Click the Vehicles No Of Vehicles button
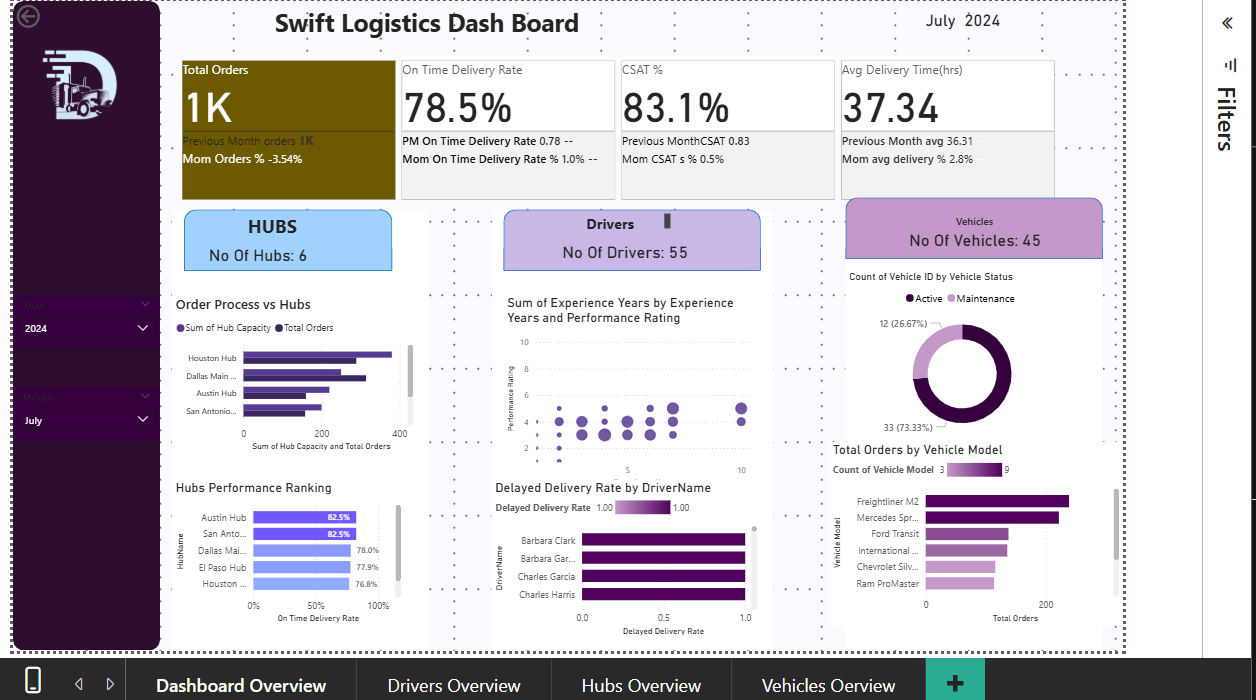 974,229
